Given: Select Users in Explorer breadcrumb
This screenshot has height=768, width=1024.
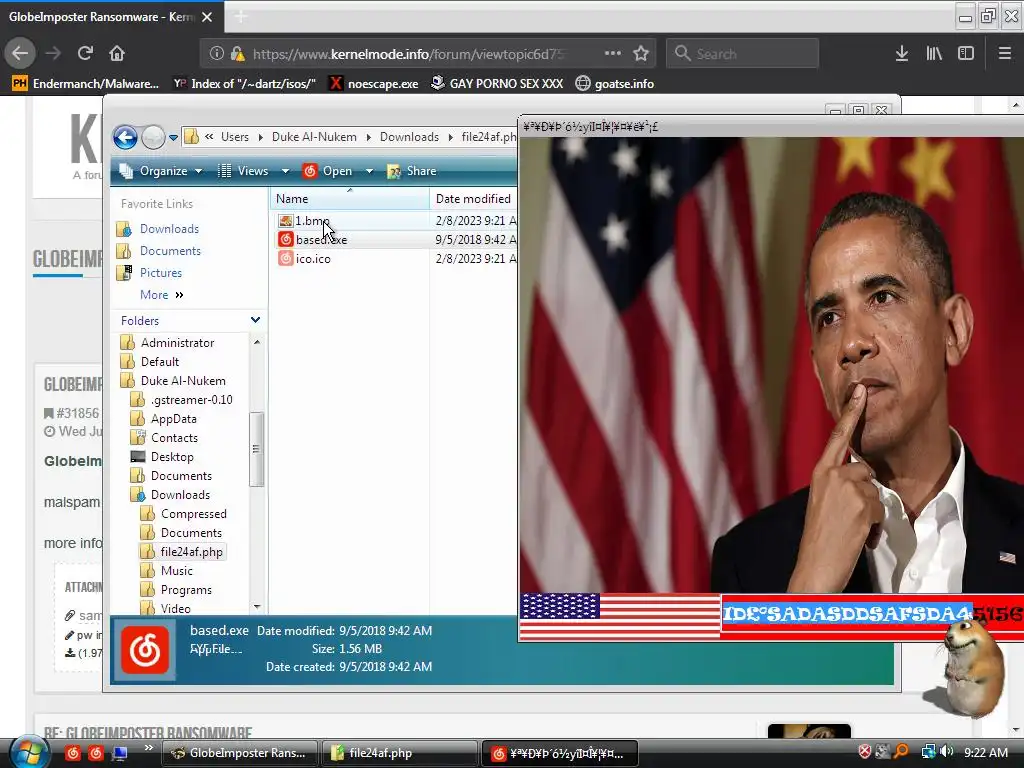Looking at the screenshot, I should pyautogui.click(x=234, y=137).
